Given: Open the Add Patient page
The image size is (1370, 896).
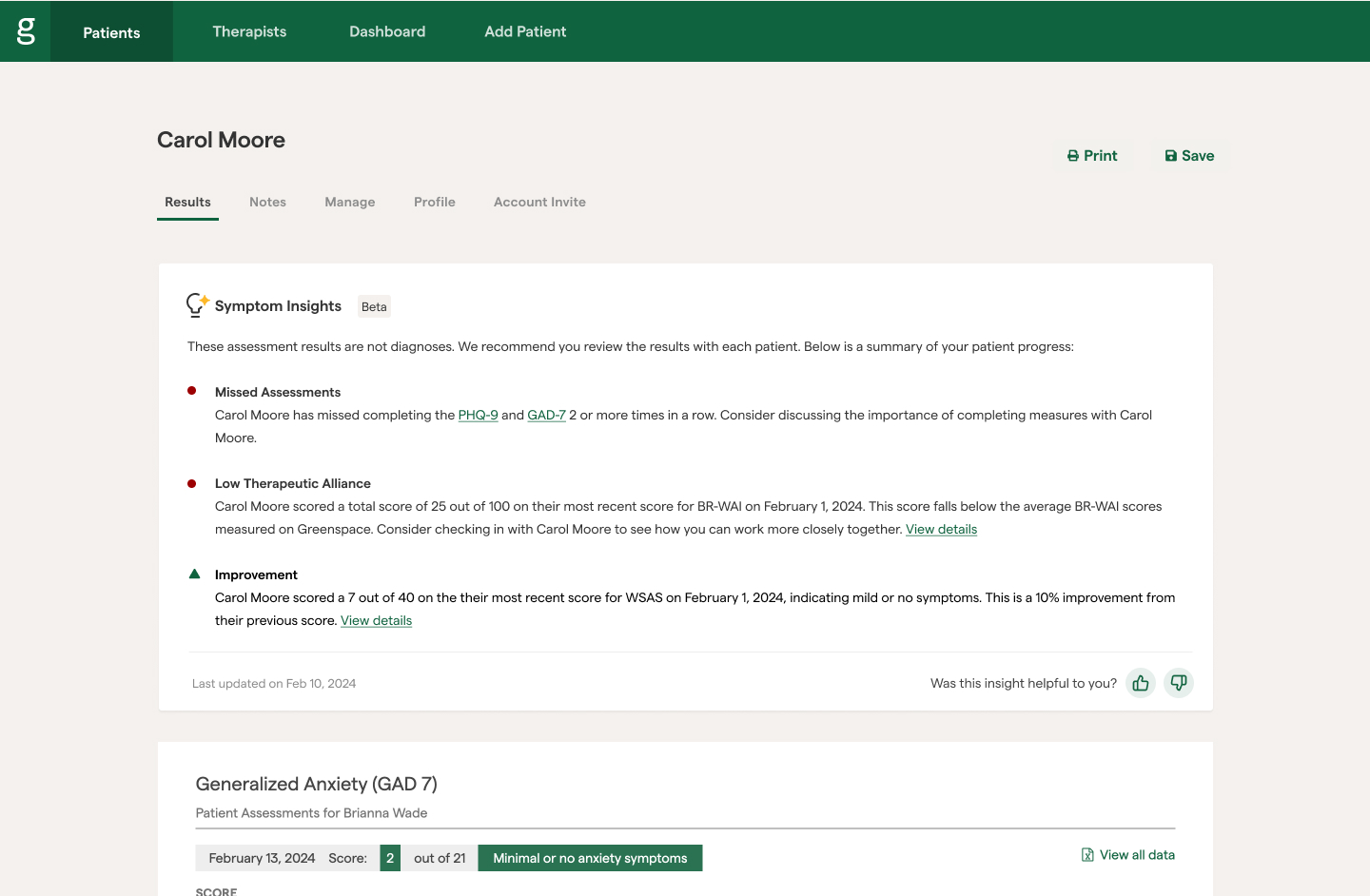Looking at the screenshot, I should click(525, 31).
